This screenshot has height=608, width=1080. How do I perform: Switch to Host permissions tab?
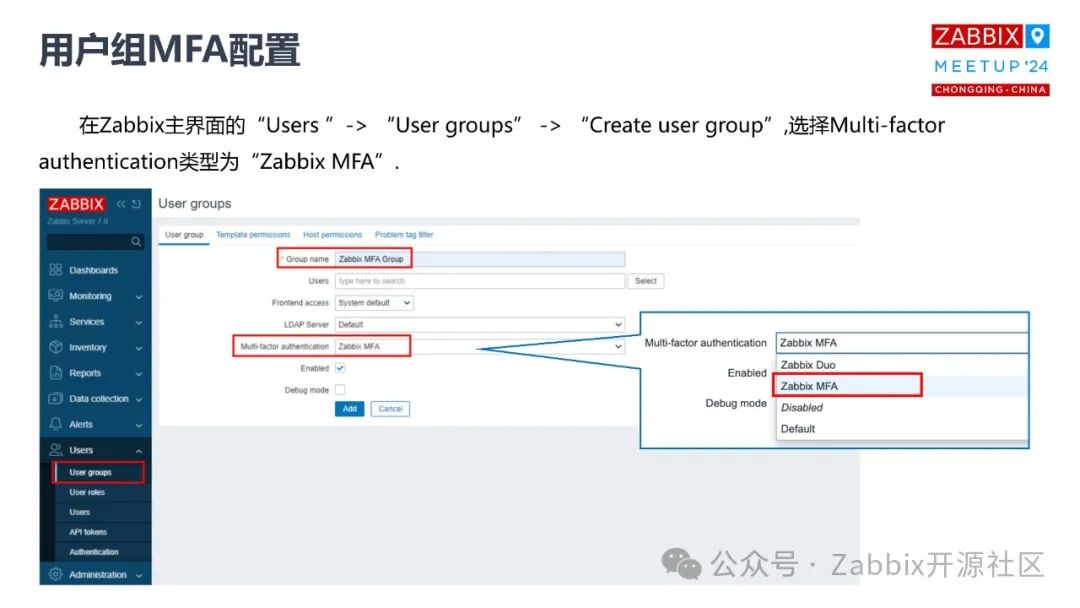333,235
